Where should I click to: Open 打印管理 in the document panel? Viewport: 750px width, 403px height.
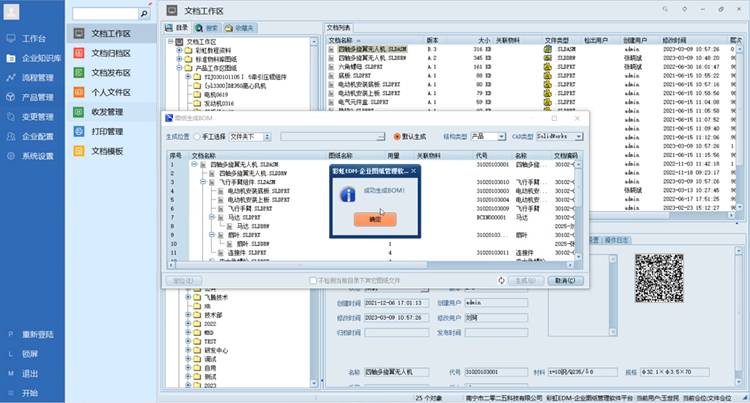(x=109, y=131)
